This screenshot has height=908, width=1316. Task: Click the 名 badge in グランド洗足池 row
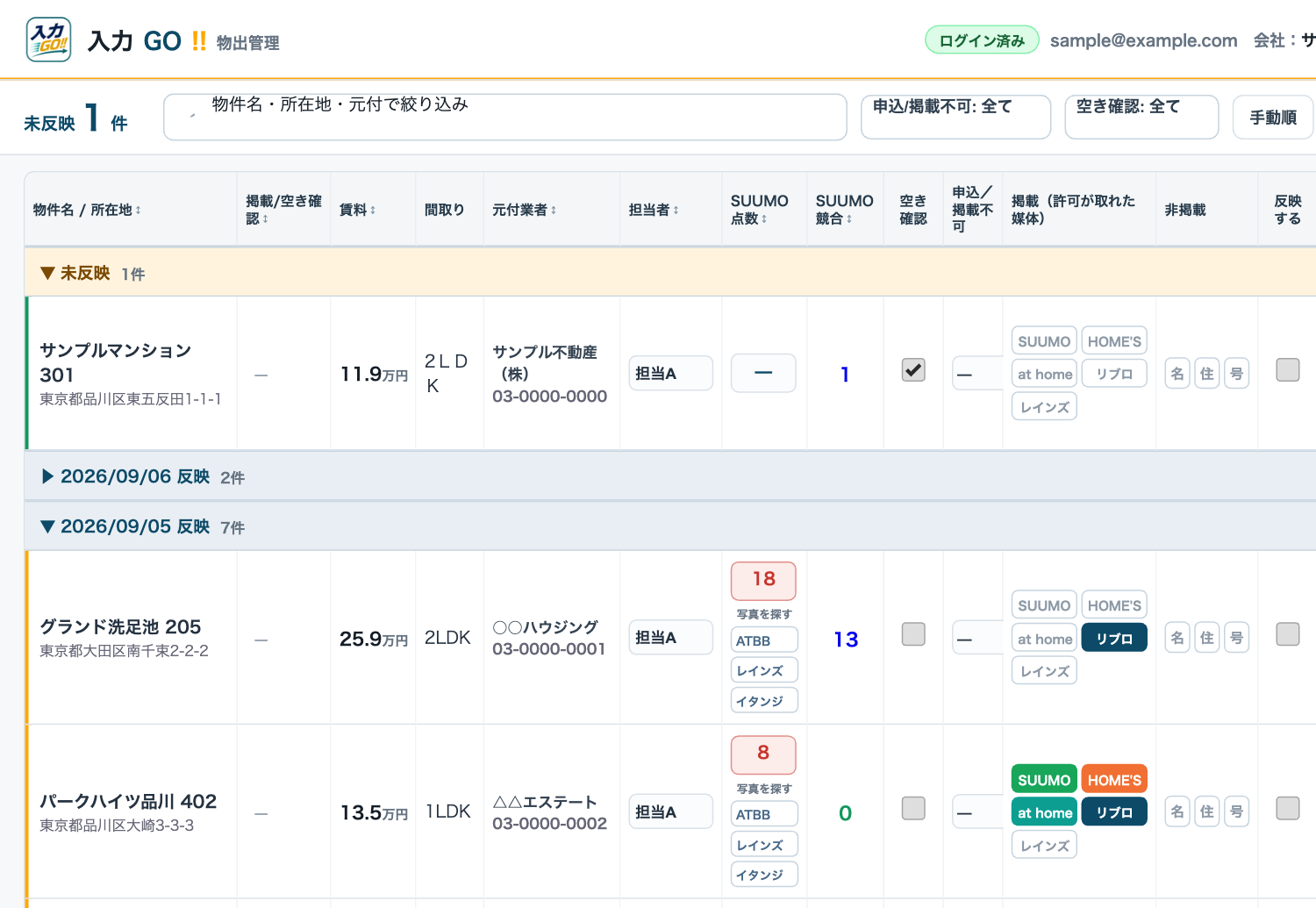1177,638
